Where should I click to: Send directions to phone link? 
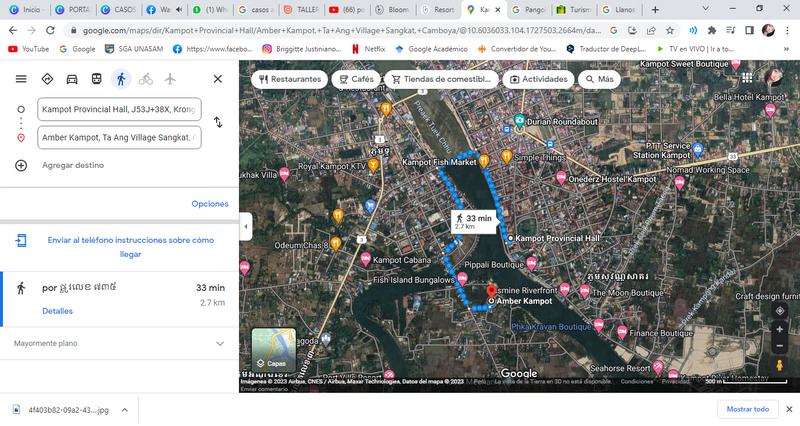click(x=131, y=247)
